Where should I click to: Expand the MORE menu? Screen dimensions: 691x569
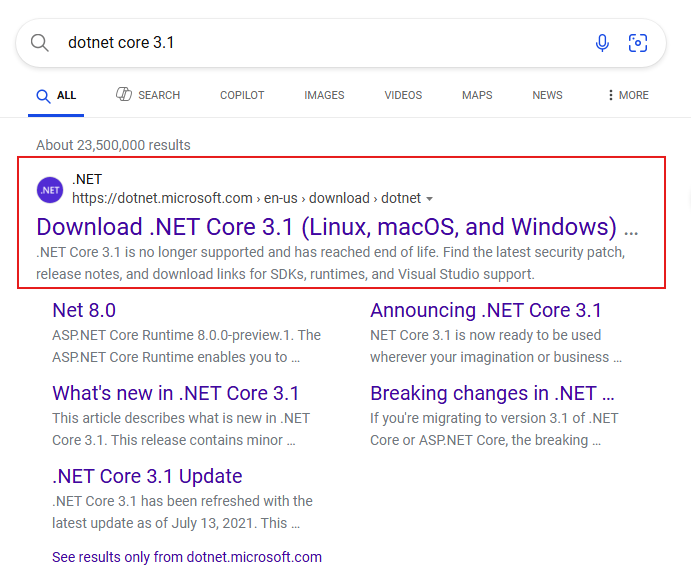(x=628, y=95)
